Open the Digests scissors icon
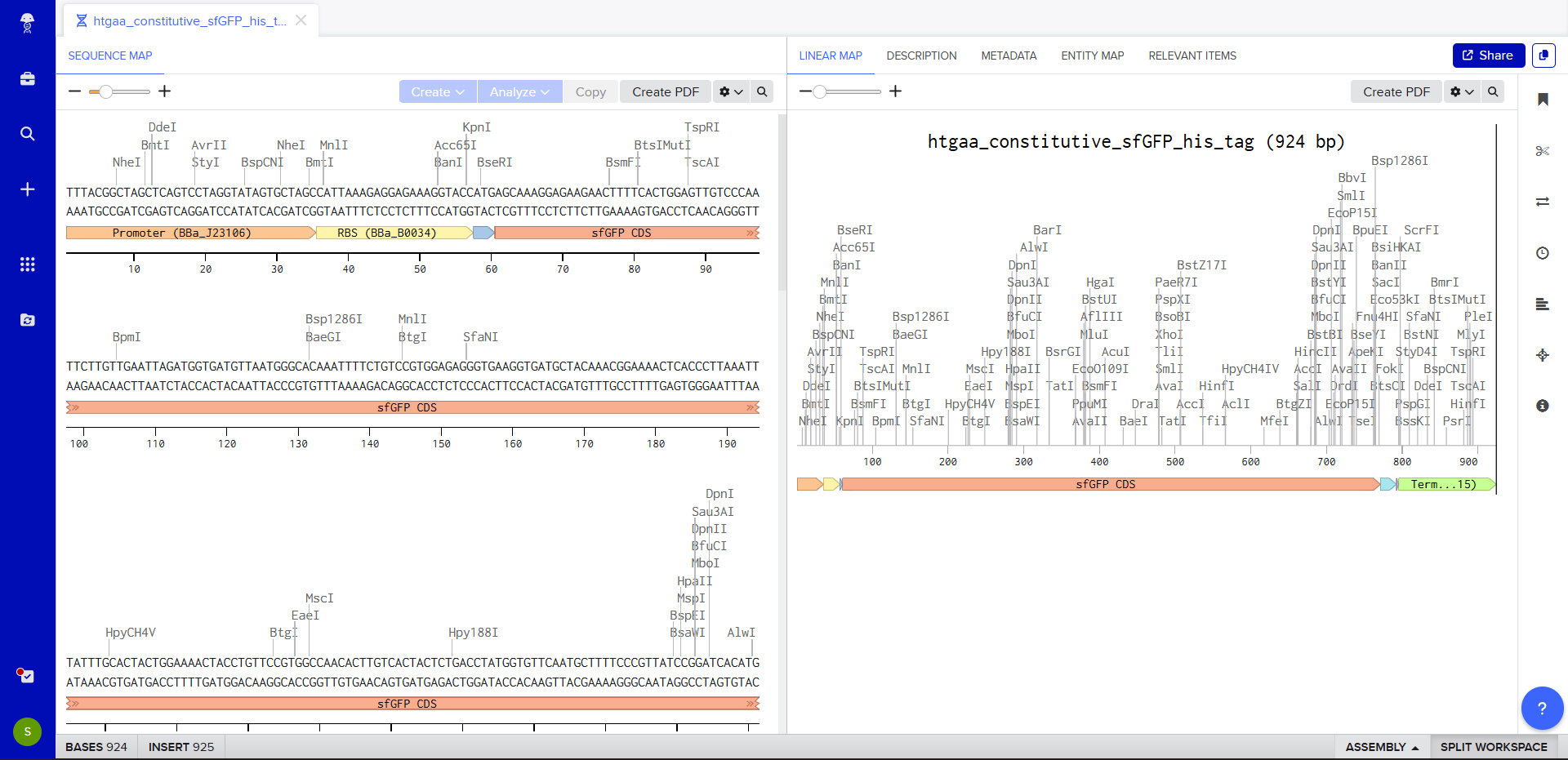This screenshot has height=760, width=1568. pyautogui.click(x=1543, y=151)
